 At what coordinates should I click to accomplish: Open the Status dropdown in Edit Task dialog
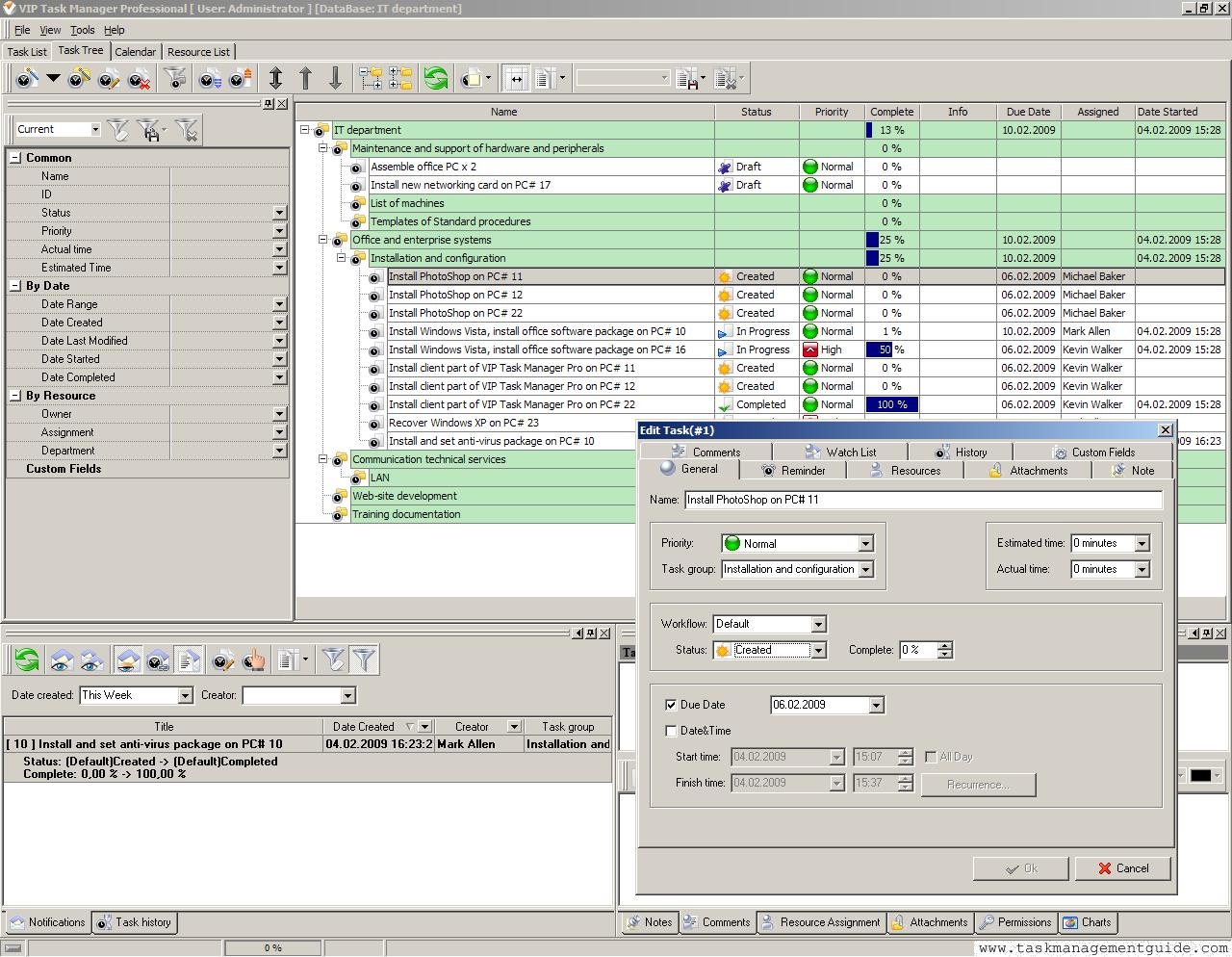click(x=818, y=651)
